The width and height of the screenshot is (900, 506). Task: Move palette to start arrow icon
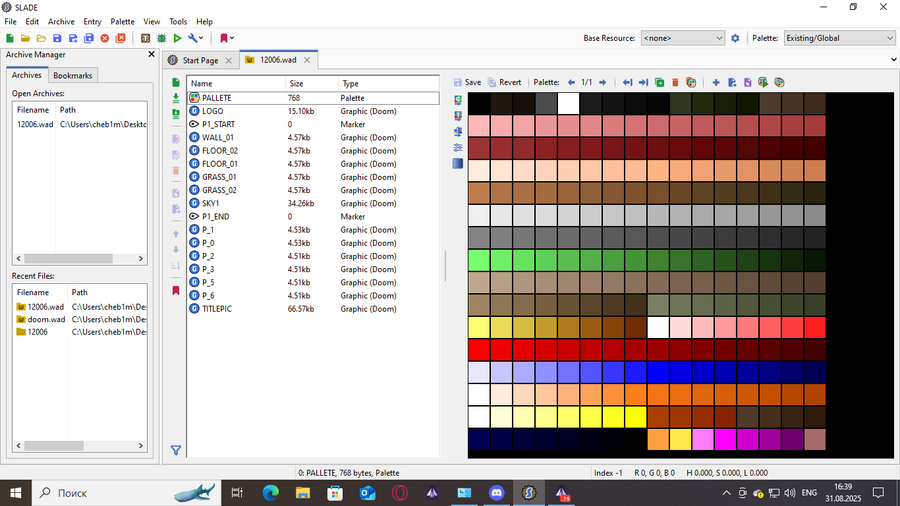(x=627, y=83)
